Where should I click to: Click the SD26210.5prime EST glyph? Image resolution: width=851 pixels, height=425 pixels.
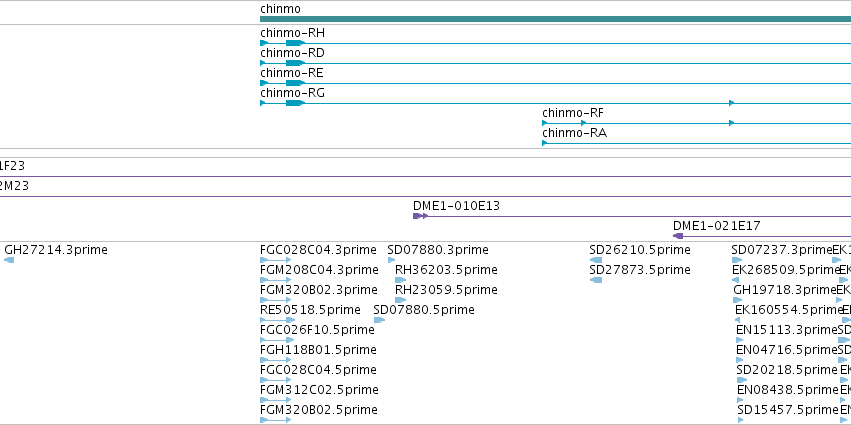click(x=595, y=260)
